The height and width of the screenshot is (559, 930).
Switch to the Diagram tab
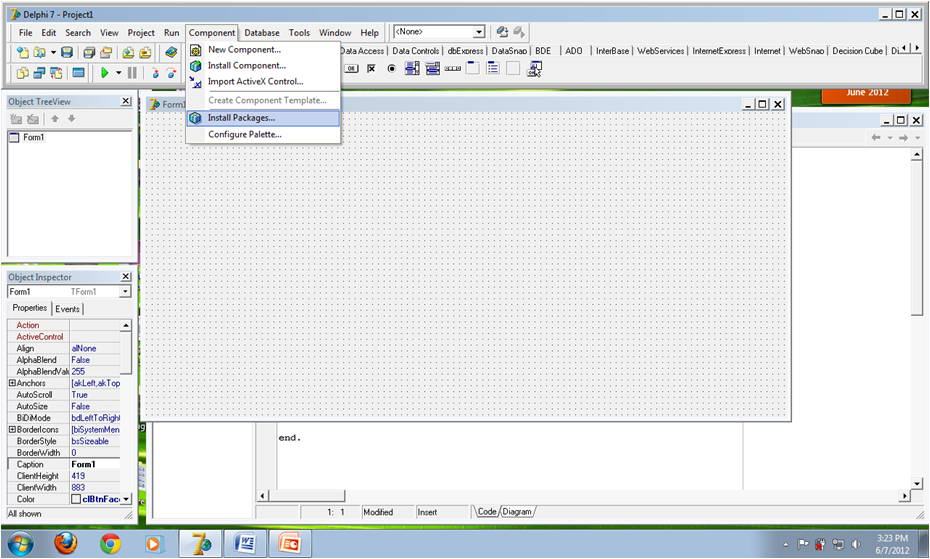coord(517,512)
